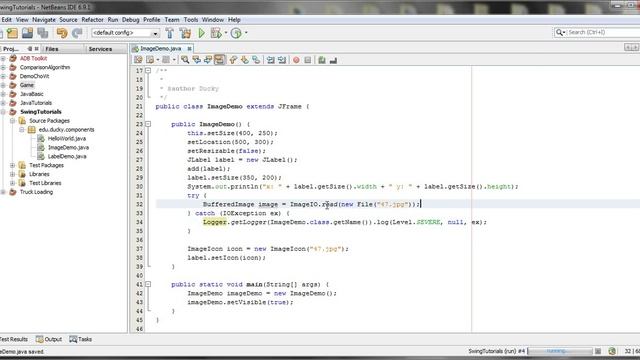Click the Previous Bookmark icon
This screenshot has width=640, height=360.
233,60
